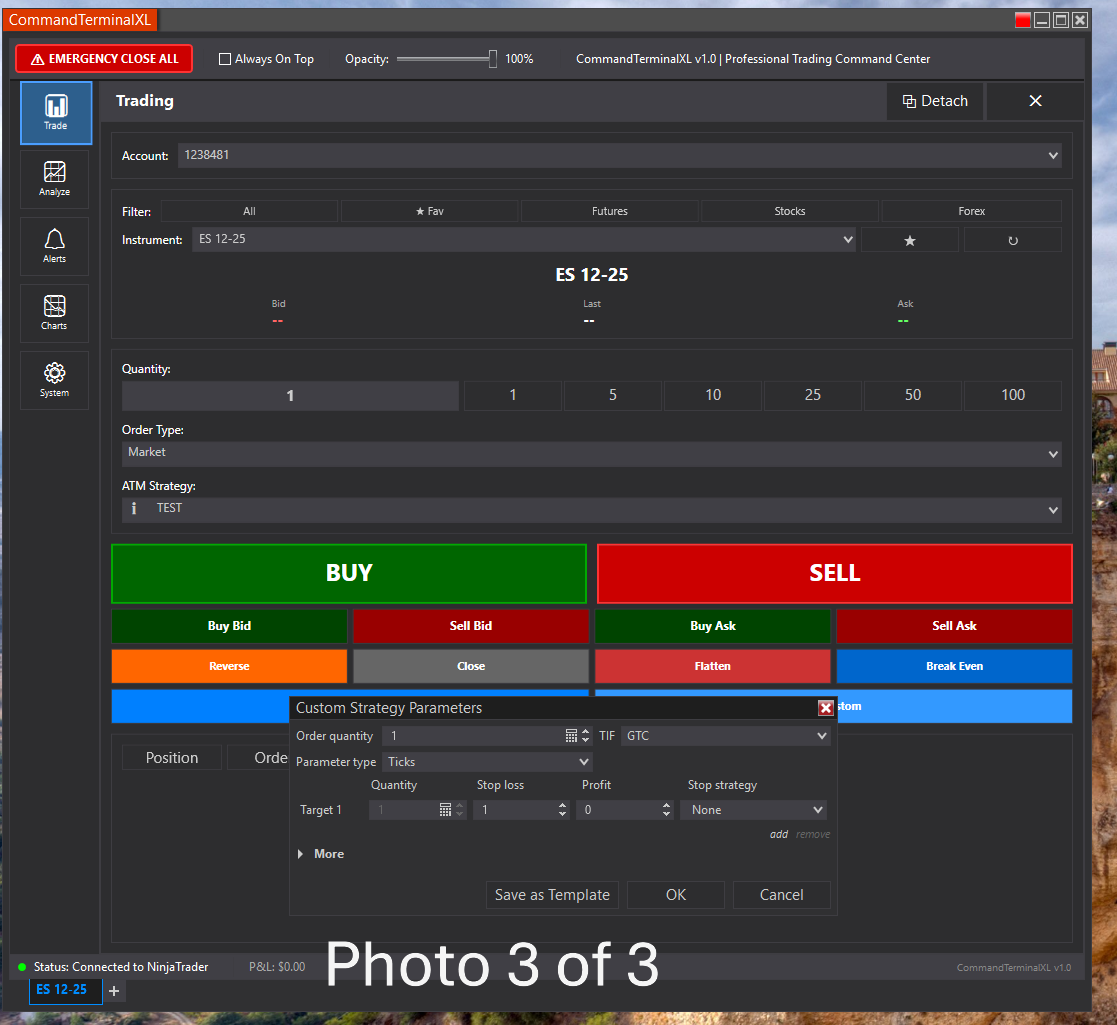Click the green BUY button
The image size is (1117, 1025).
pyautogui.click(x=348, y=573)
